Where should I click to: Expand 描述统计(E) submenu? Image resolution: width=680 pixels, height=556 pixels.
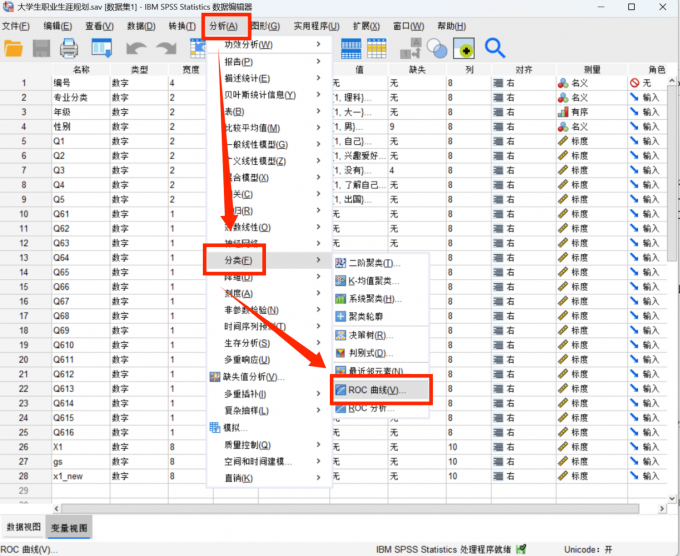(x=269, y=78)
